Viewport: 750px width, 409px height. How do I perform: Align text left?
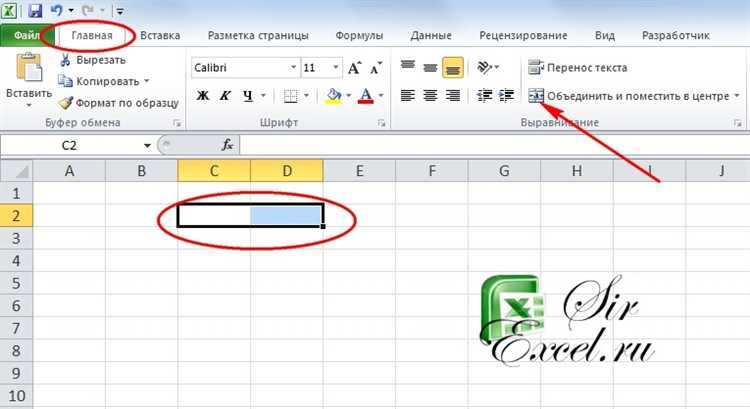pos(408,96)
